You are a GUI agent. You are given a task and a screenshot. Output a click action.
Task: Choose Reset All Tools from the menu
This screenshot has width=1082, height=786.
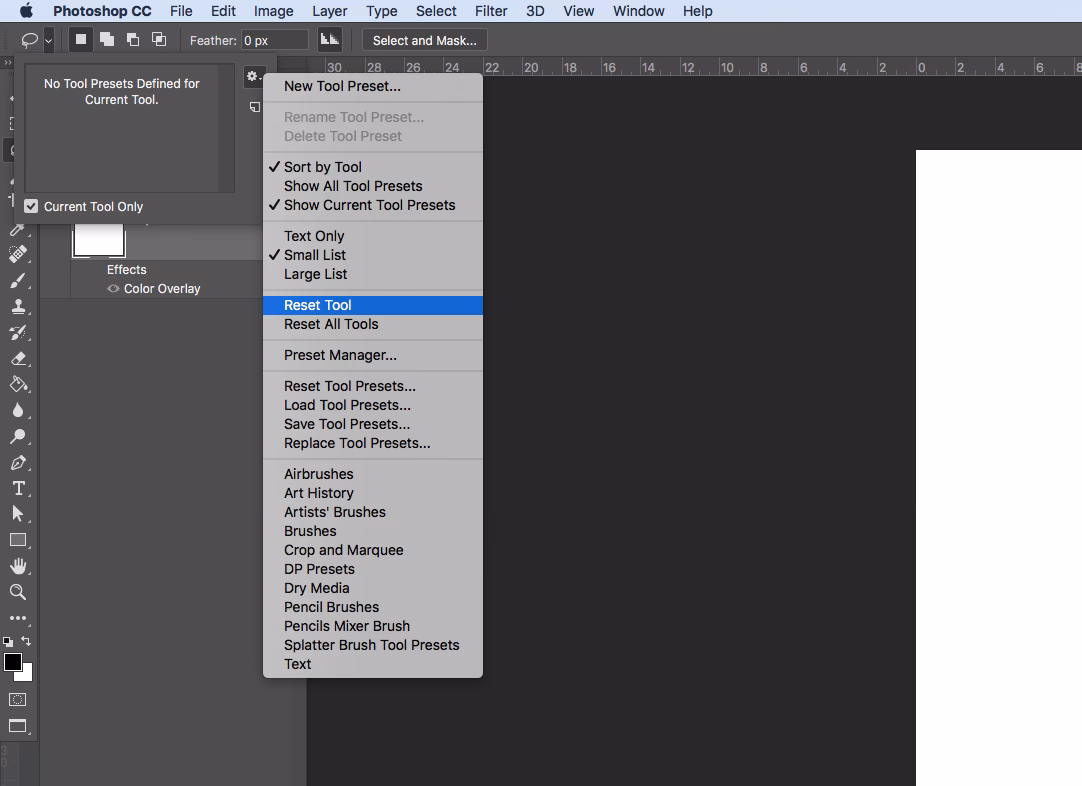(330, 324)
